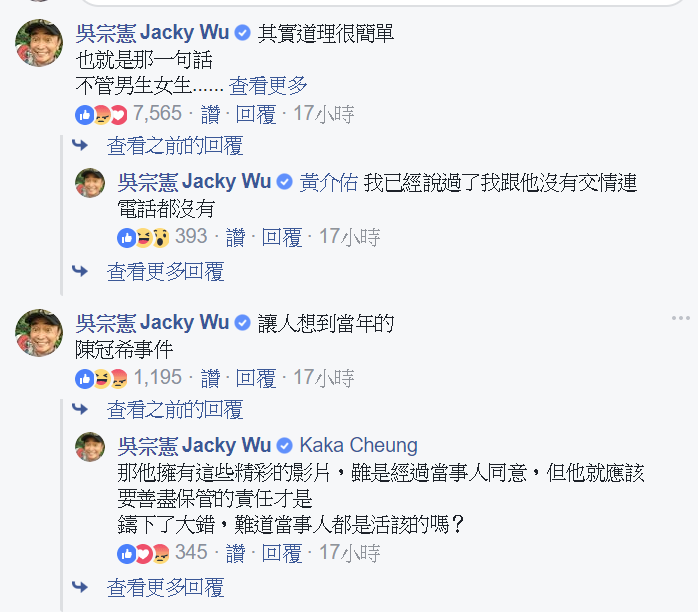The width and height of the screenshot is (698, 612).
Task: Open Kaka Cheung's profile link
Action: pos(358,445)
